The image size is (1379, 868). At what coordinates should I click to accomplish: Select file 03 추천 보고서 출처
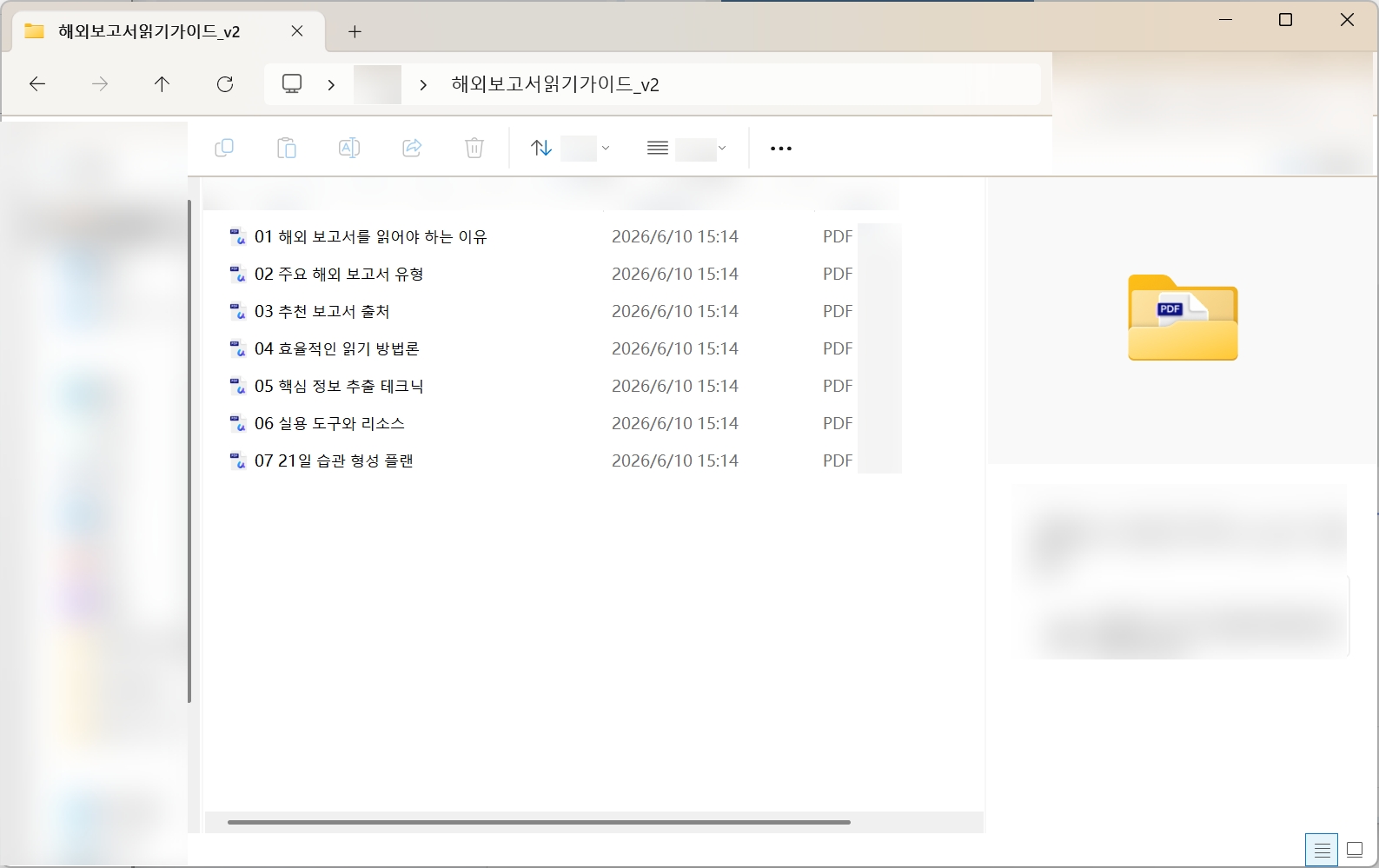[x=322, y=311]
